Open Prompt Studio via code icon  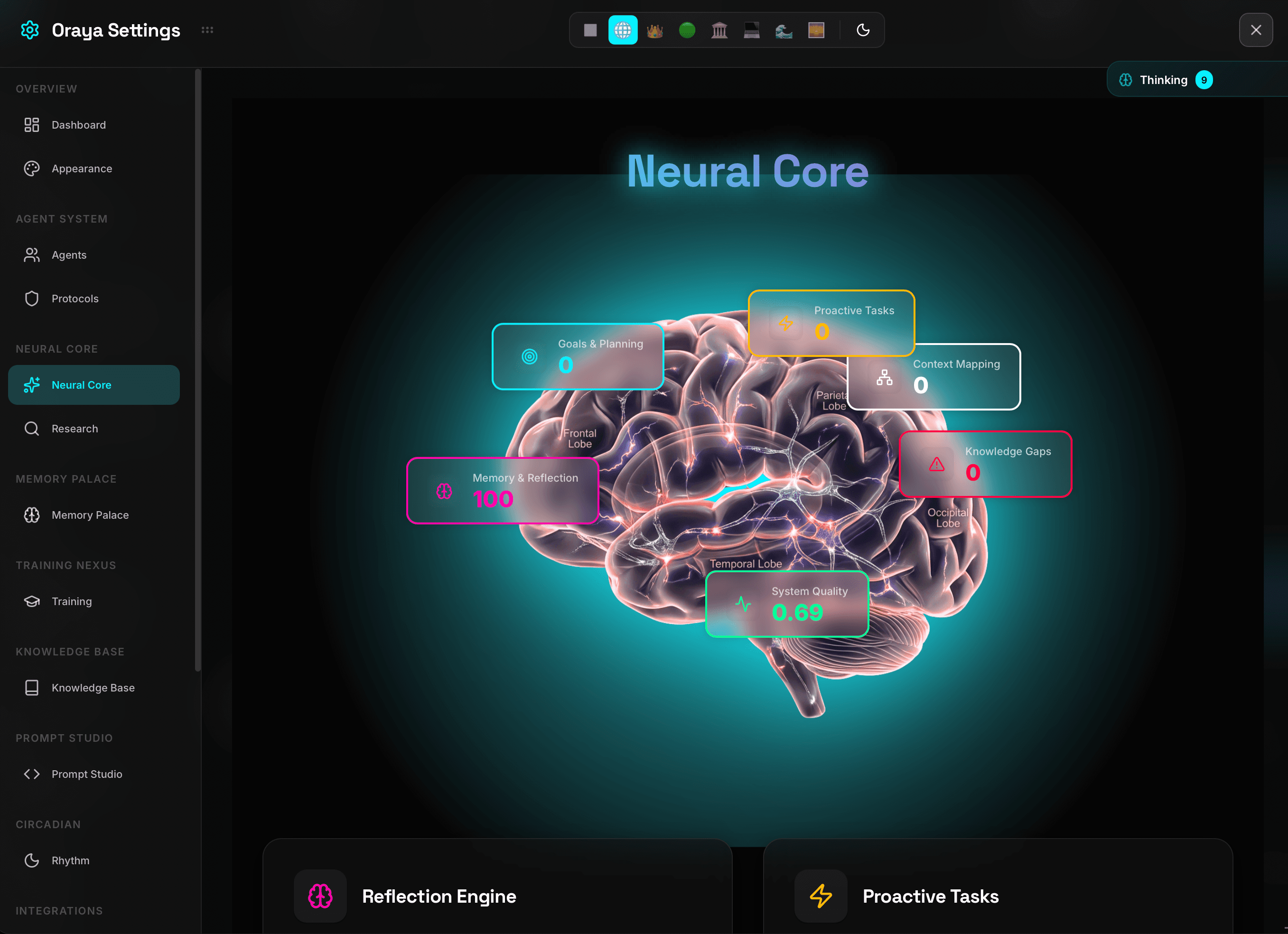pyautogui.click(x=32, y=773)
